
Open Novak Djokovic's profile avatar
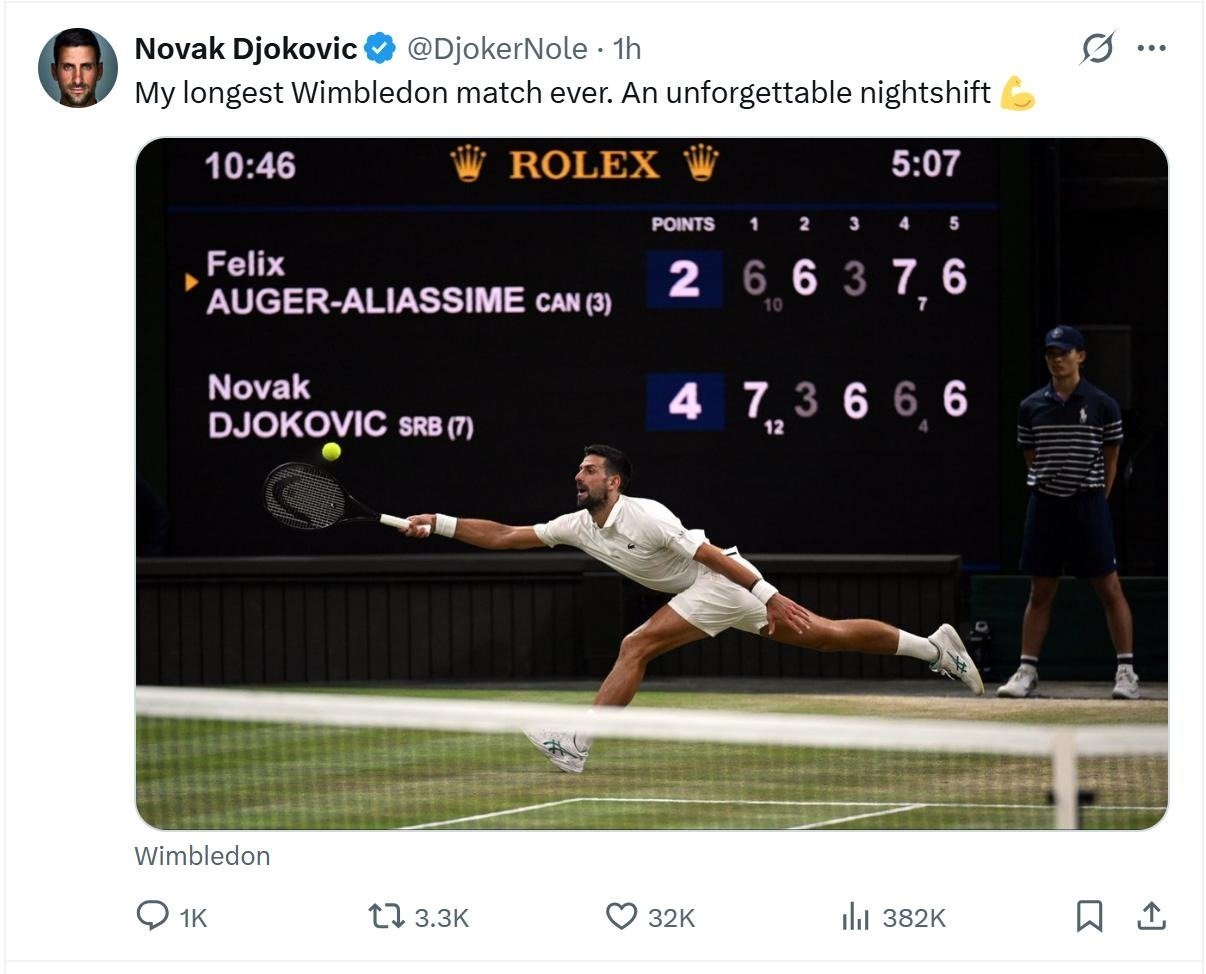pyautogui.click(x=78, y=68)
